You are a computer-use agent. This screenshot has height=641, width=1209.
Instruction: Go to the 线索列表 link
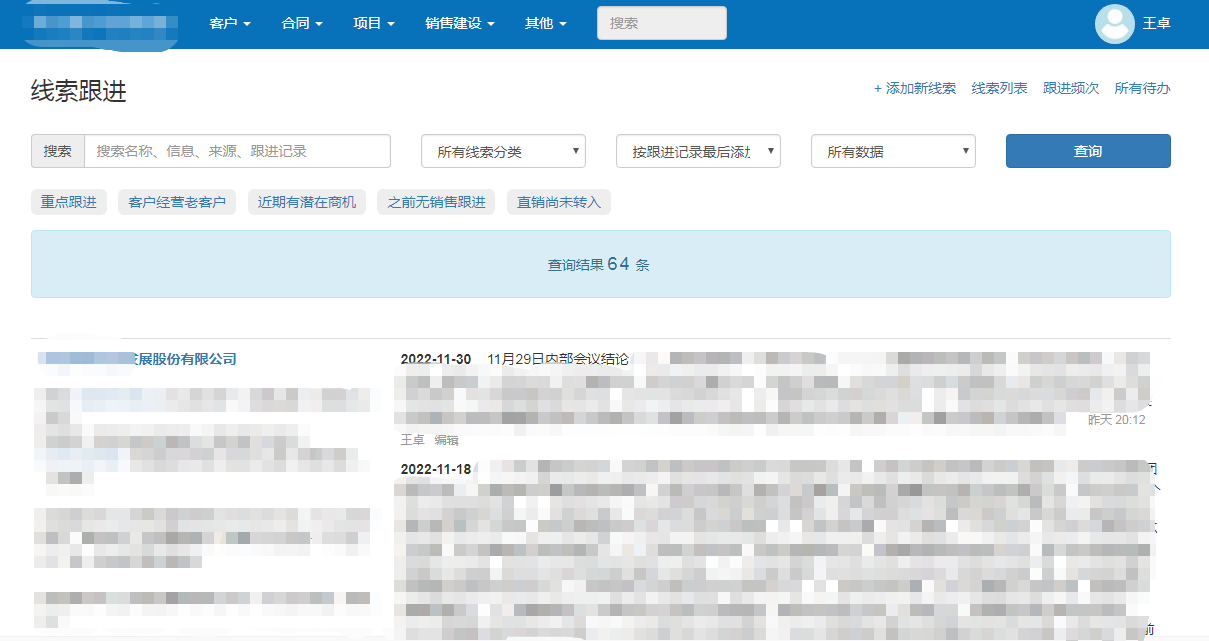(x=999, y=89)
